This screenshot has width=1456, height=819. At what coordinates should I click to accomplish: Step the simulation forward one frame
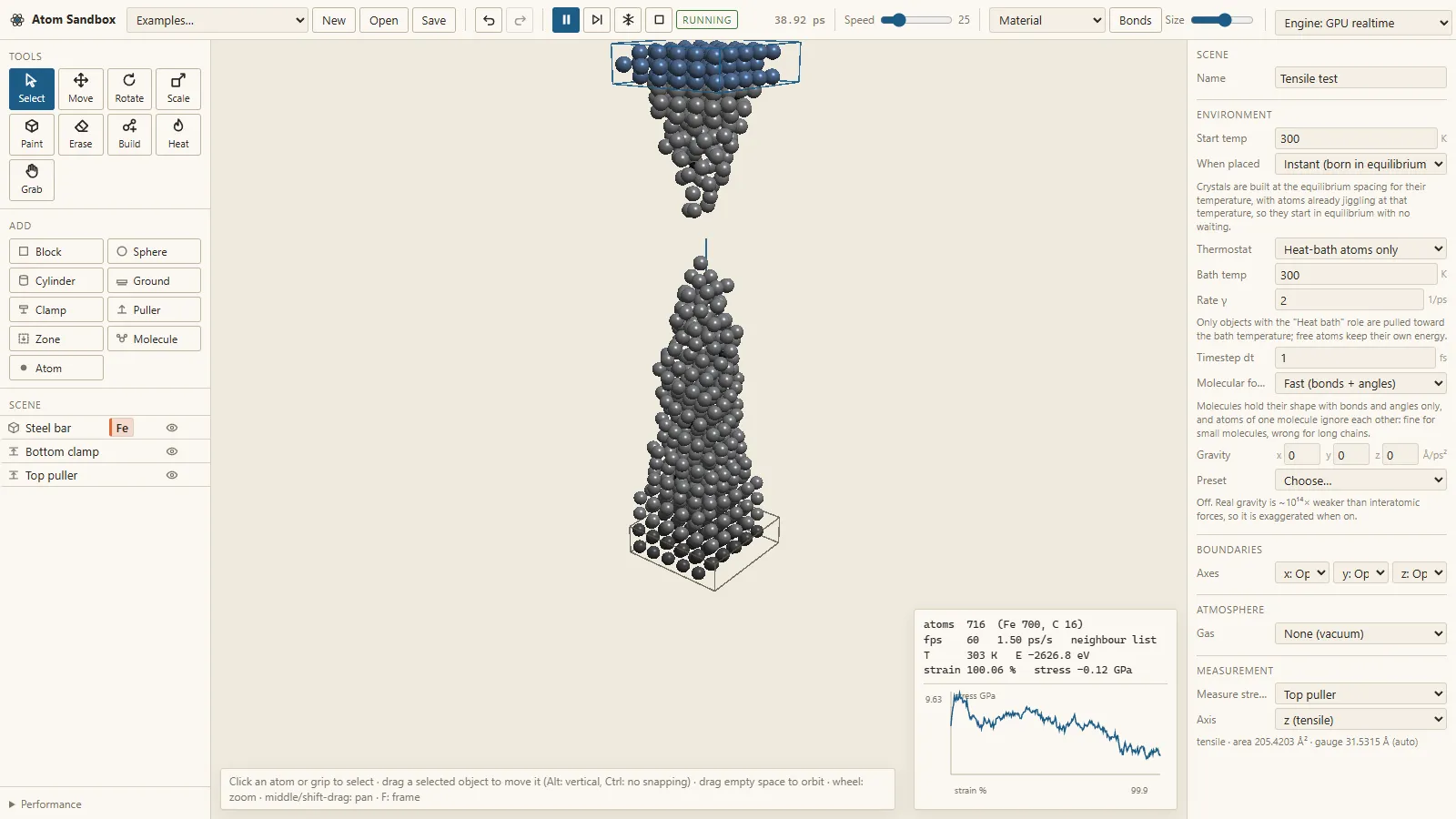click(x=597, y=20)
